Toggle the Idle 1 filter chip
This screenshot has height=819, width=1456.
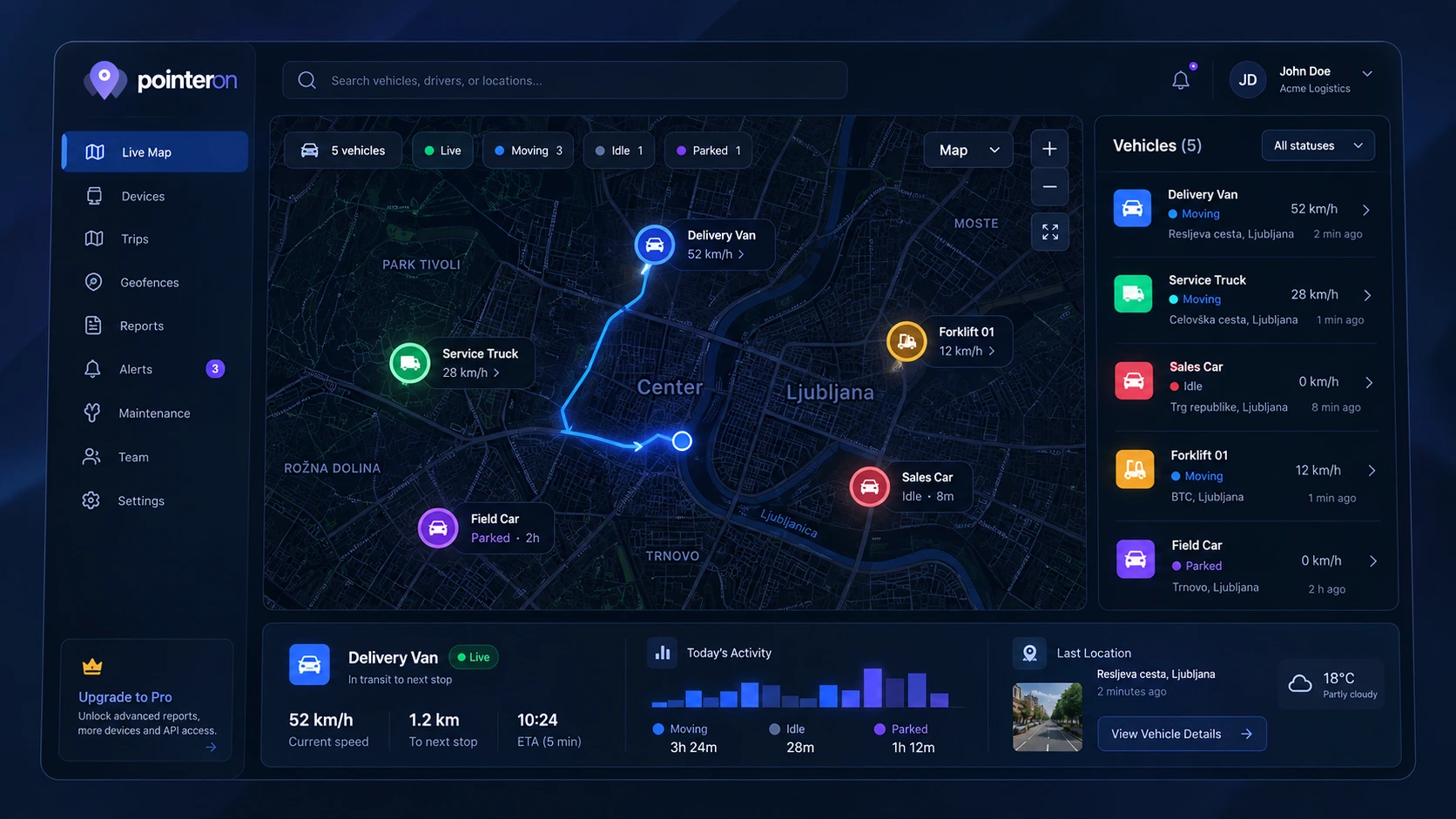(x=619, y=151)
